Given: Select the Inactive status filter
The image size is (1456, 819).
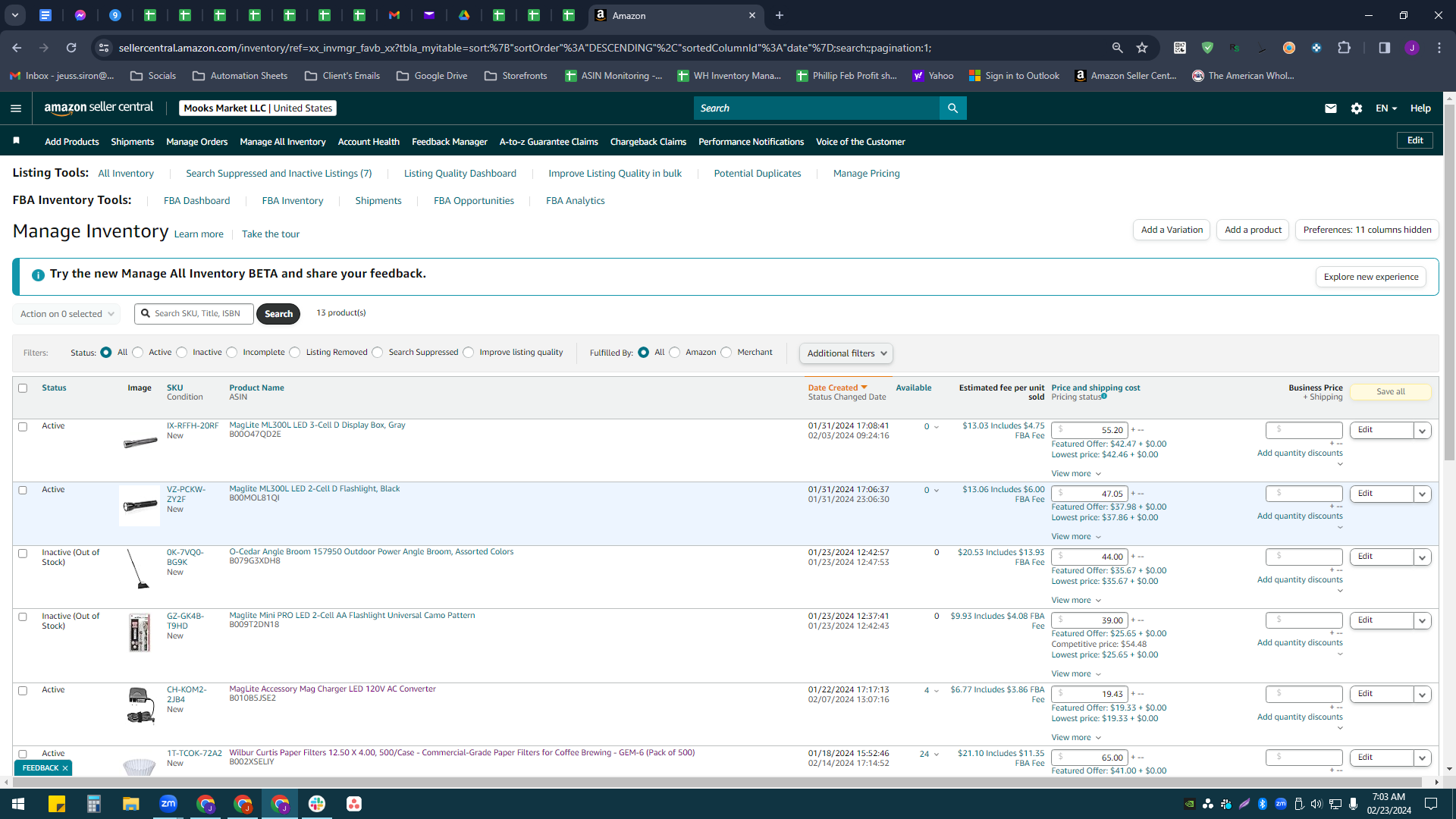Looking at the screenshot, I should click(x=182, y=352).
